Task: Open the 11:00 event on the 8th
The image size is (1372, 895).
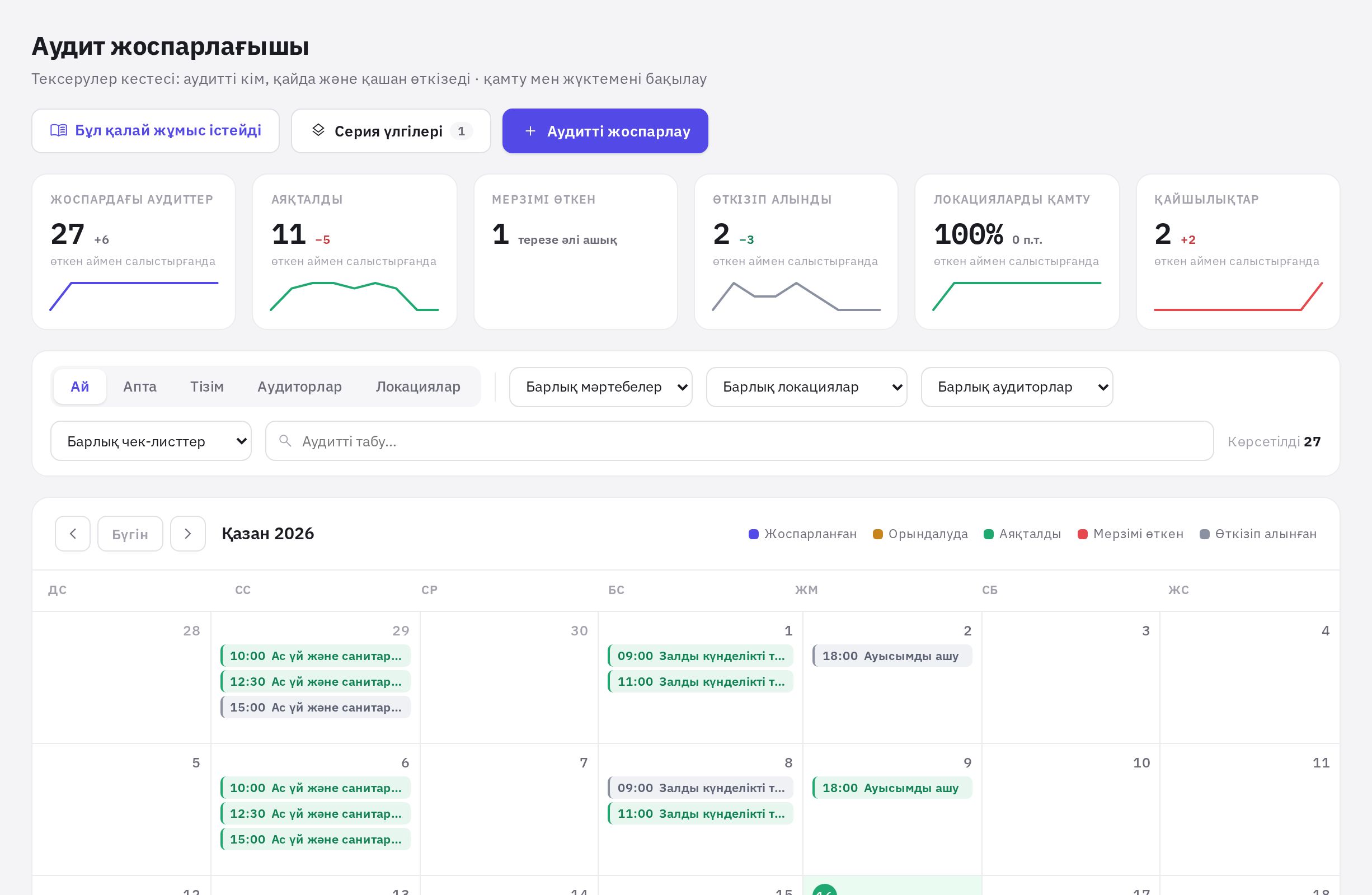Action: coord(701,814)
